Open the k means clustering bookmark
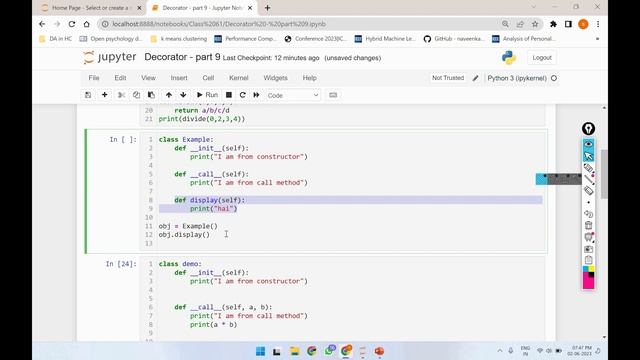 [179, 39]
